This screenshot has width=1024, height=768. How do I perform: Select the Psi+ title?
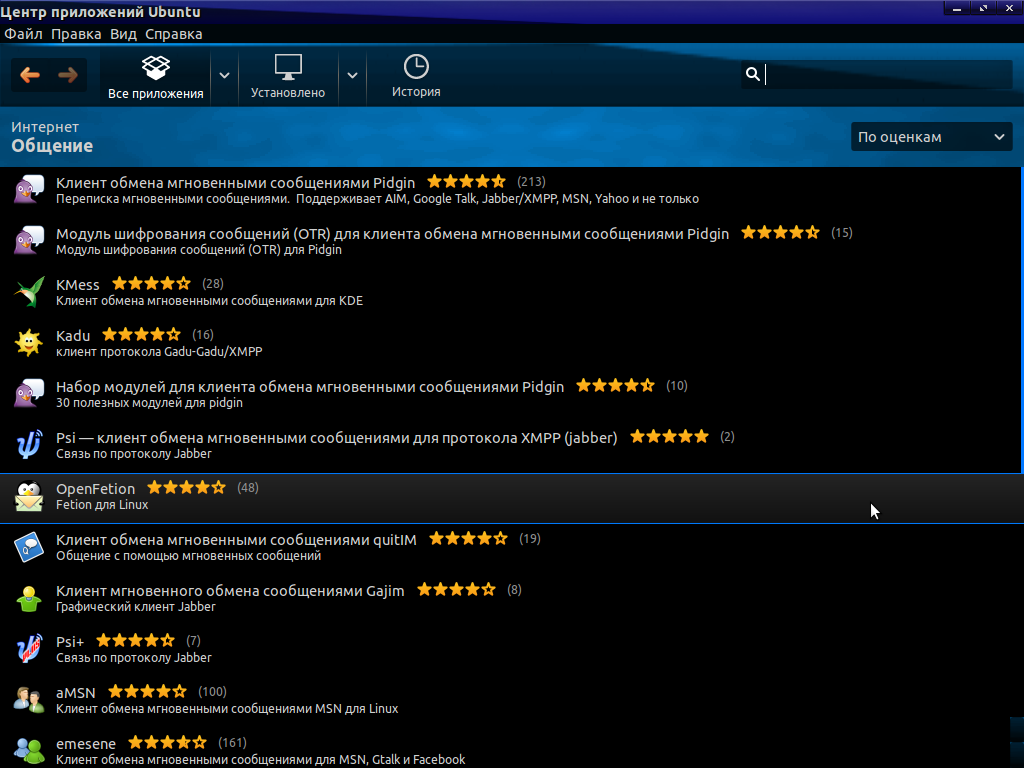70,642
